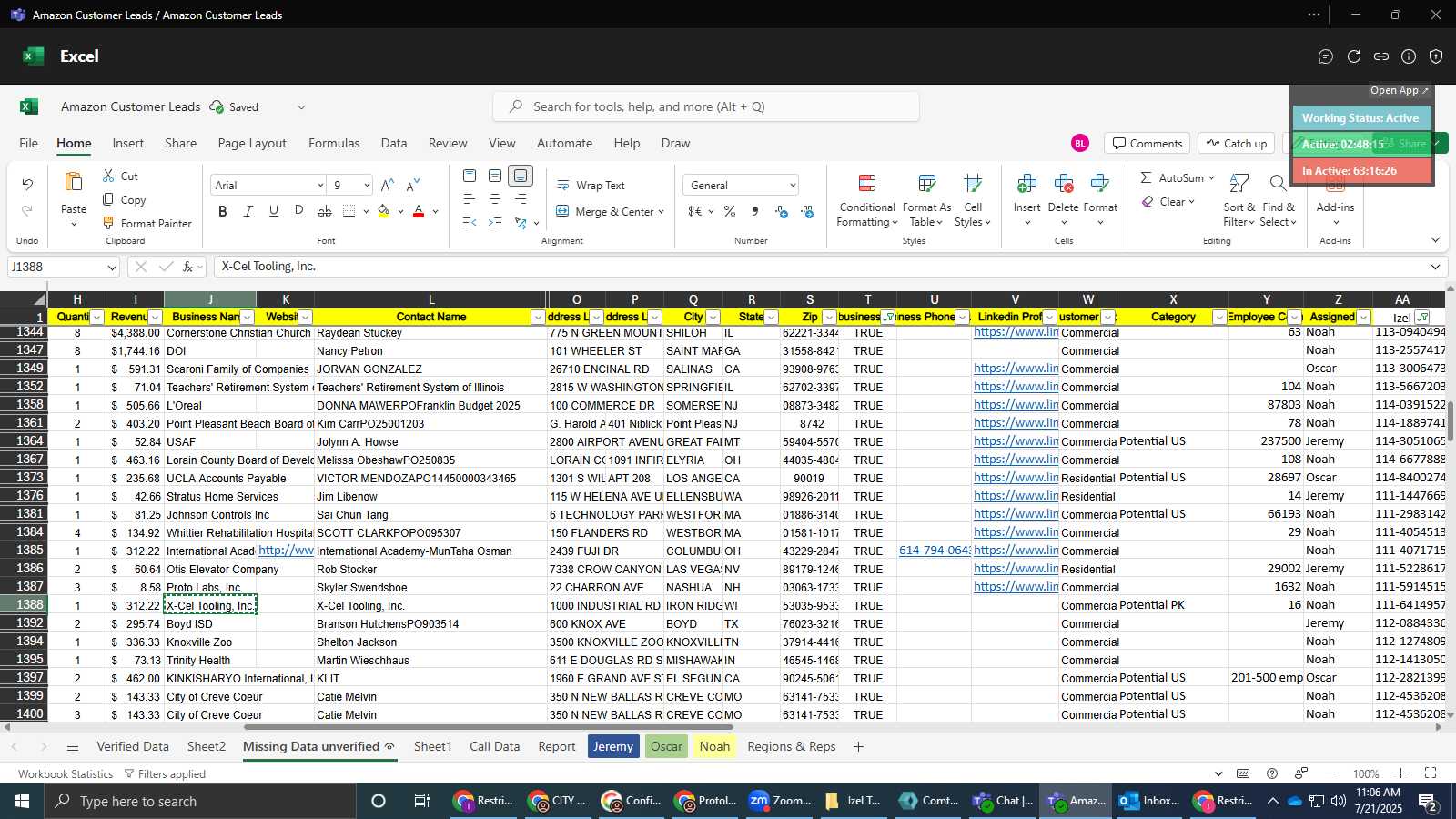This screenshot has height=819, width=1456.
Task: Expand the formula bar
Action: click(1435, 267)
